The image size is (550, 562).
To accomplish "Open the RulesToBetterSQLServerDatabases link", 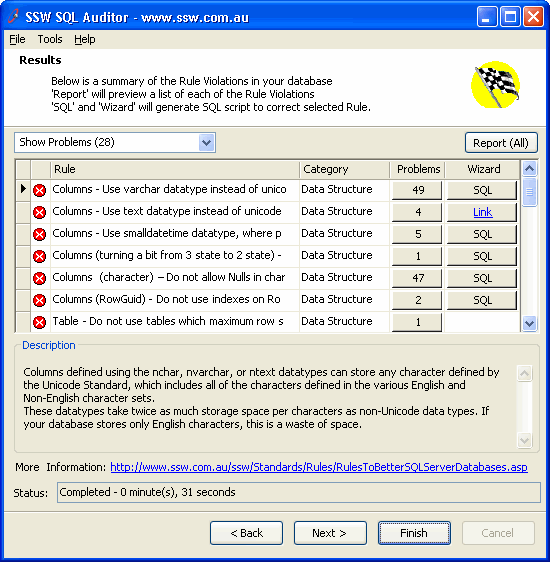I will tap(319, 467).
